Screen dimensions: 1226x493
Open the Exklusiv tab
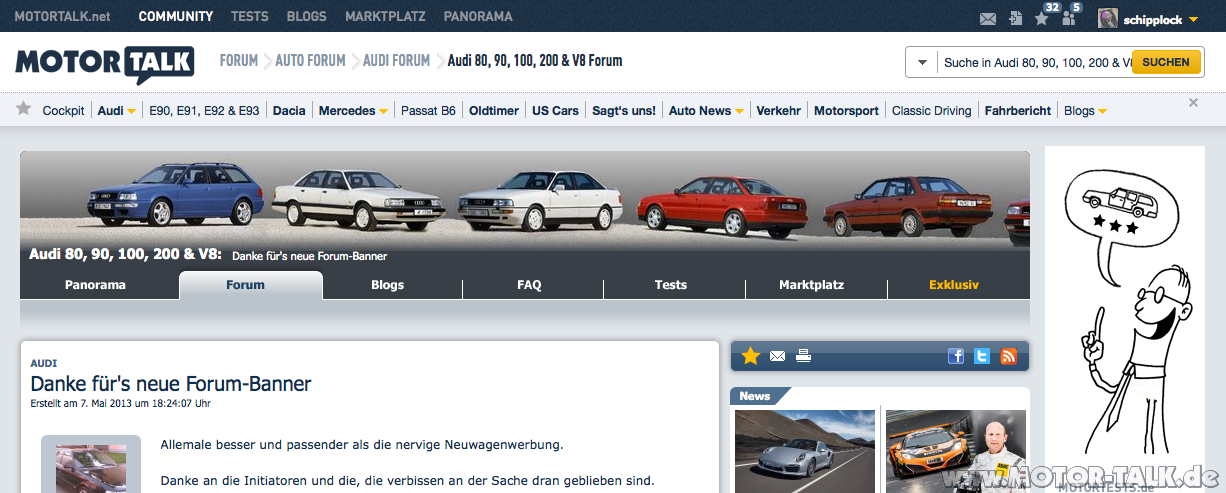click(954, 285)
